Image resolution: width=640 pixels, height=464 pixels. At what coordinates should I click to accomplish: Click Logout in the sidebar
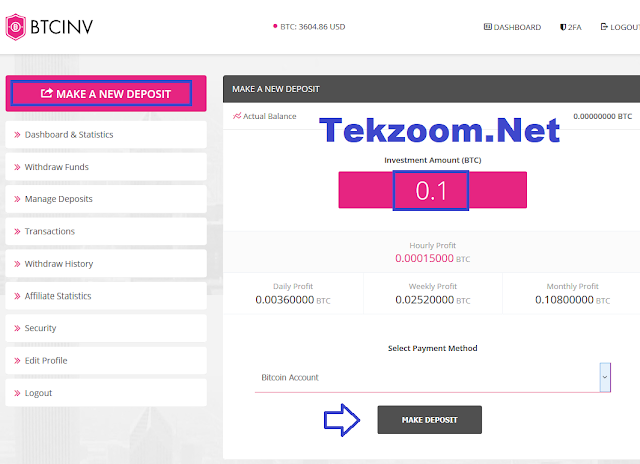tap(106, 393)
